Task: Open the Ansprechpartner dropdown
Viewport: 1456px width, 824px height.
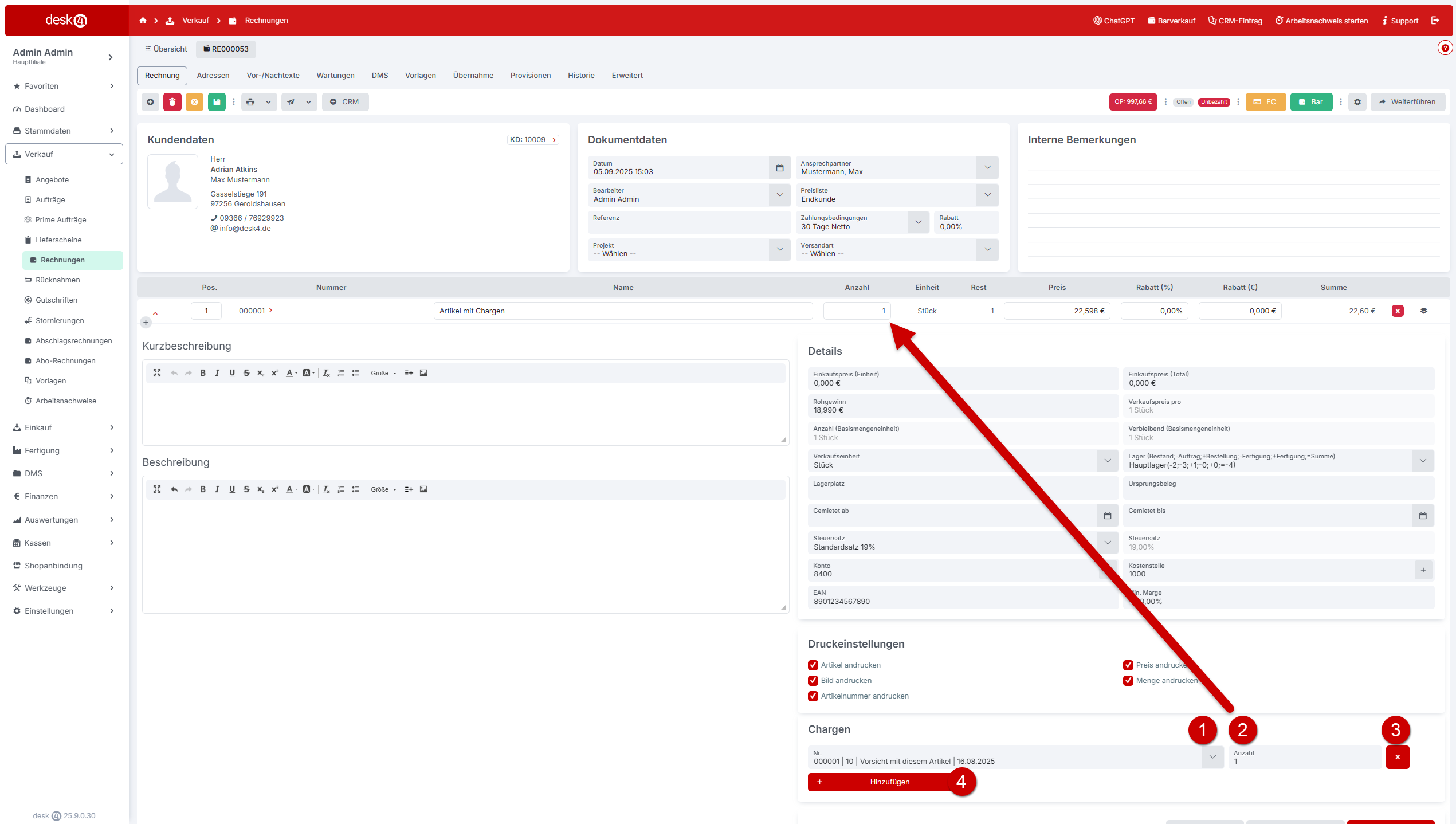Action: (987, 168)
